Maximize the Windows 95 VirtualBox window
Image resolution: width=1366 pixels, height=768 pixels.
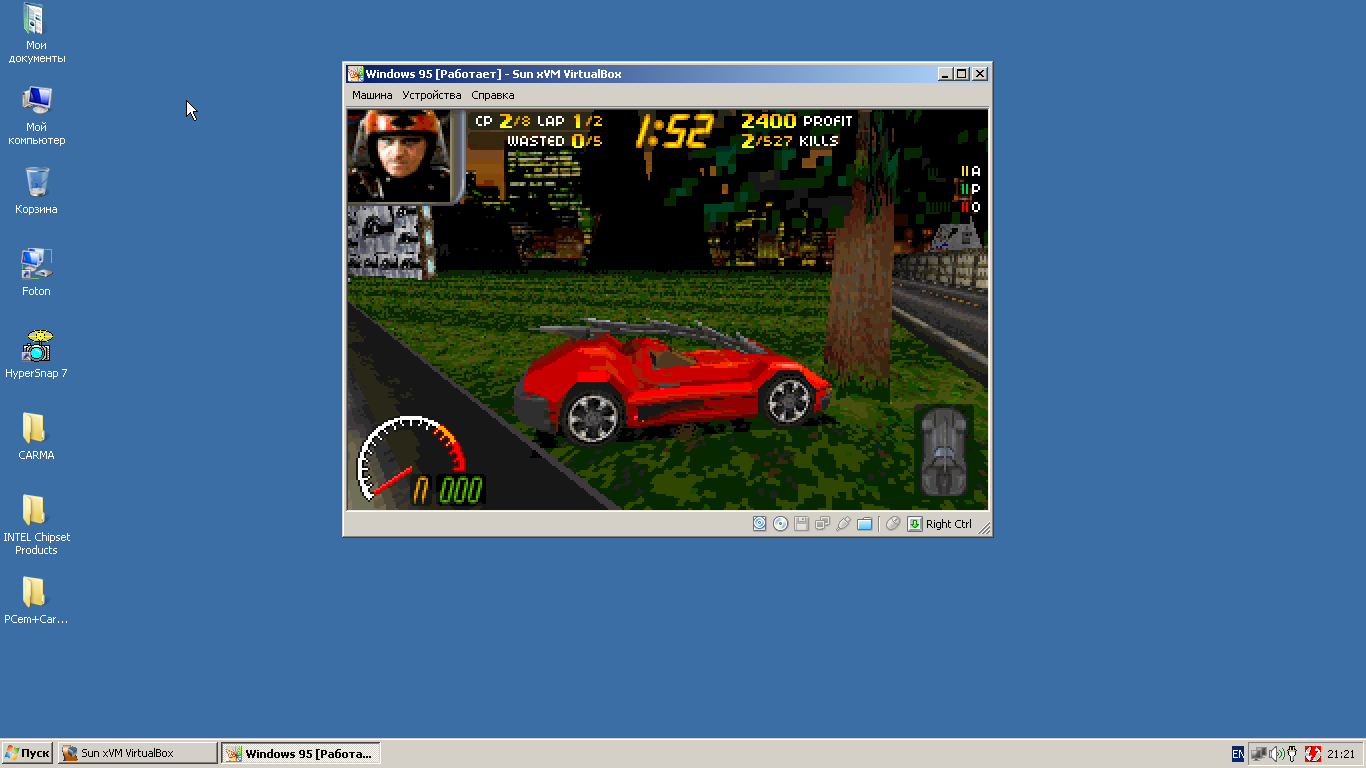(961, 74)
